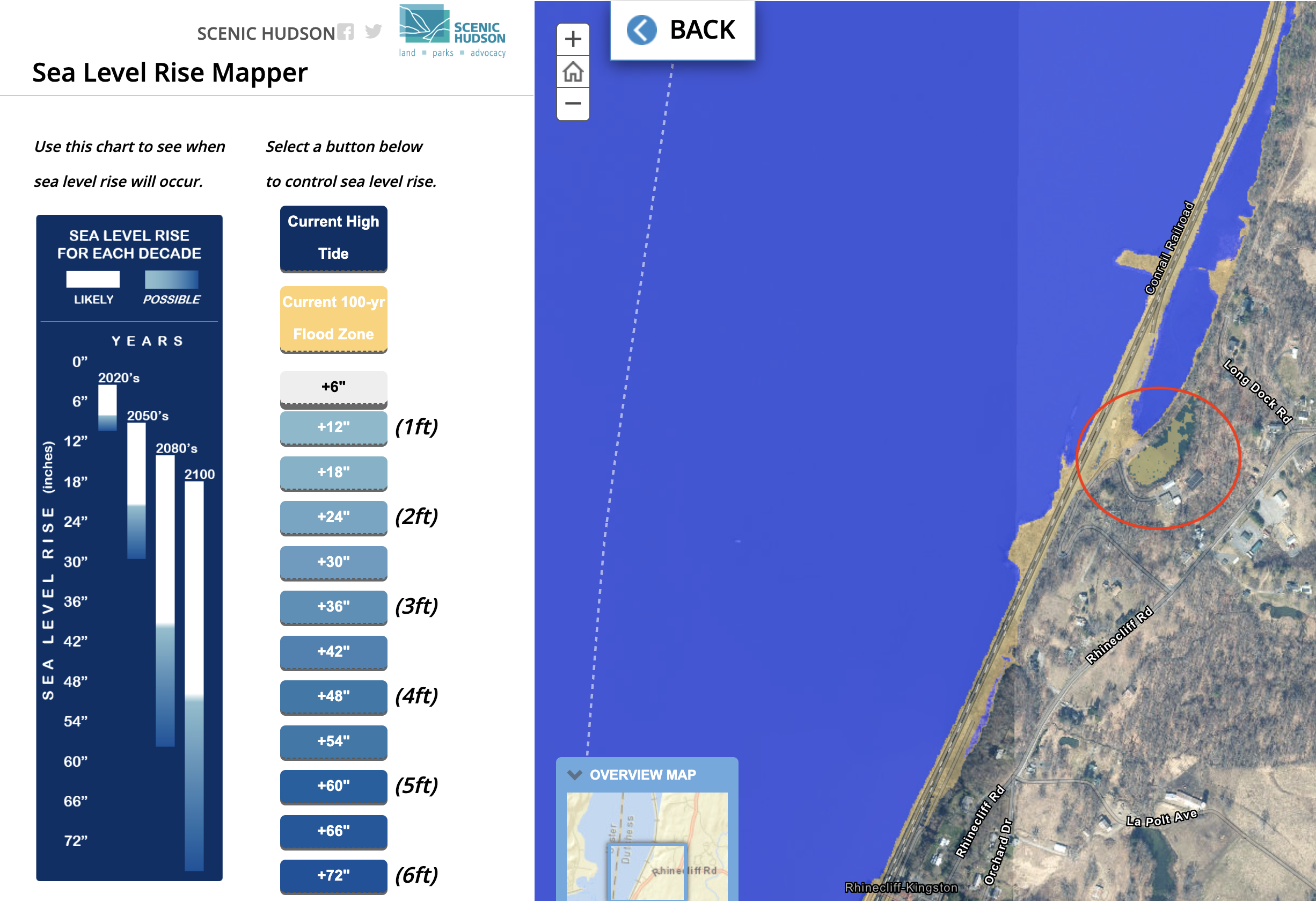Open the Scenic Hudson Twitter icon
The width and height of the screenshot is (1316, 901).
tap(373, 32)
